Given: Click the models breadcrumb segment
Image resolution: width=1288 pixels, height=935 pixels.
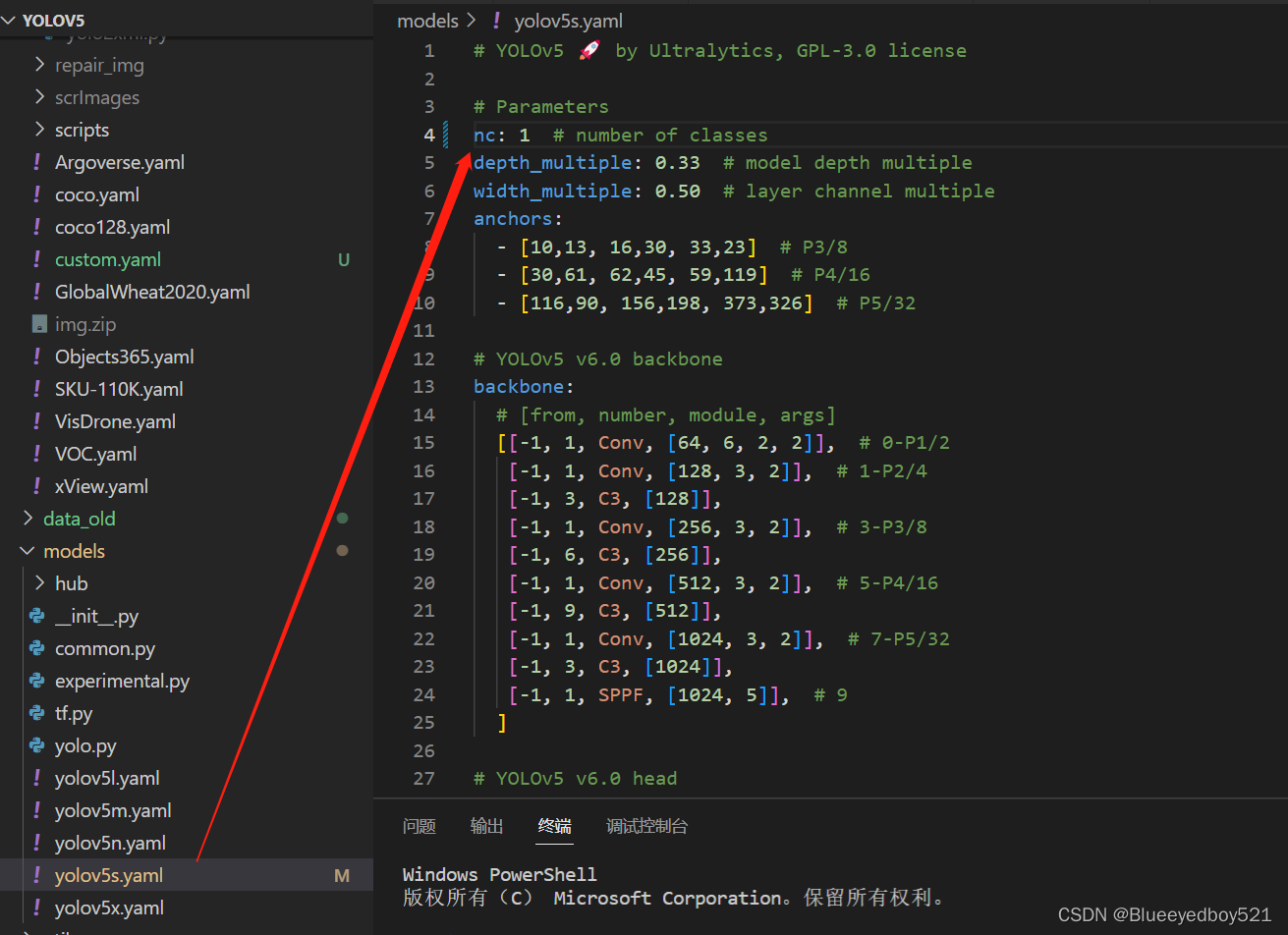Looking at the screenshot, I should (x=427, y=21).
